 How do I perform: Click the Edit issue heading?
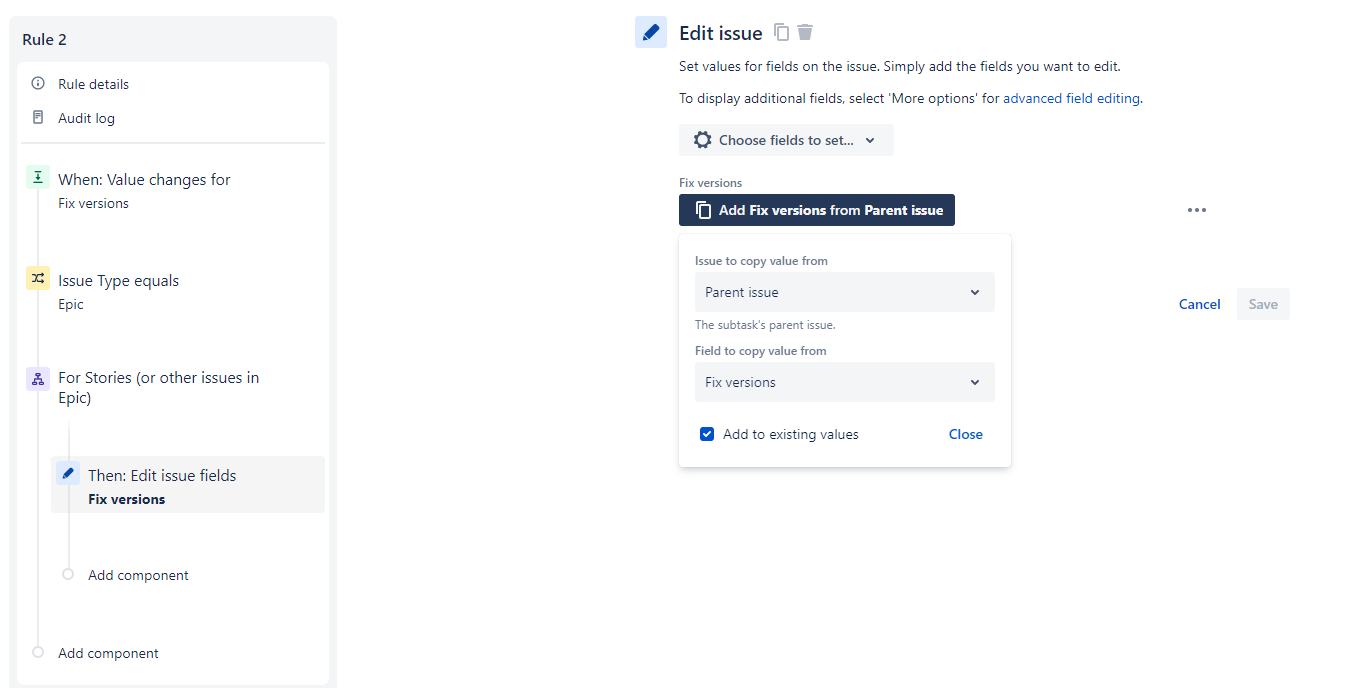tap(720, 33)
